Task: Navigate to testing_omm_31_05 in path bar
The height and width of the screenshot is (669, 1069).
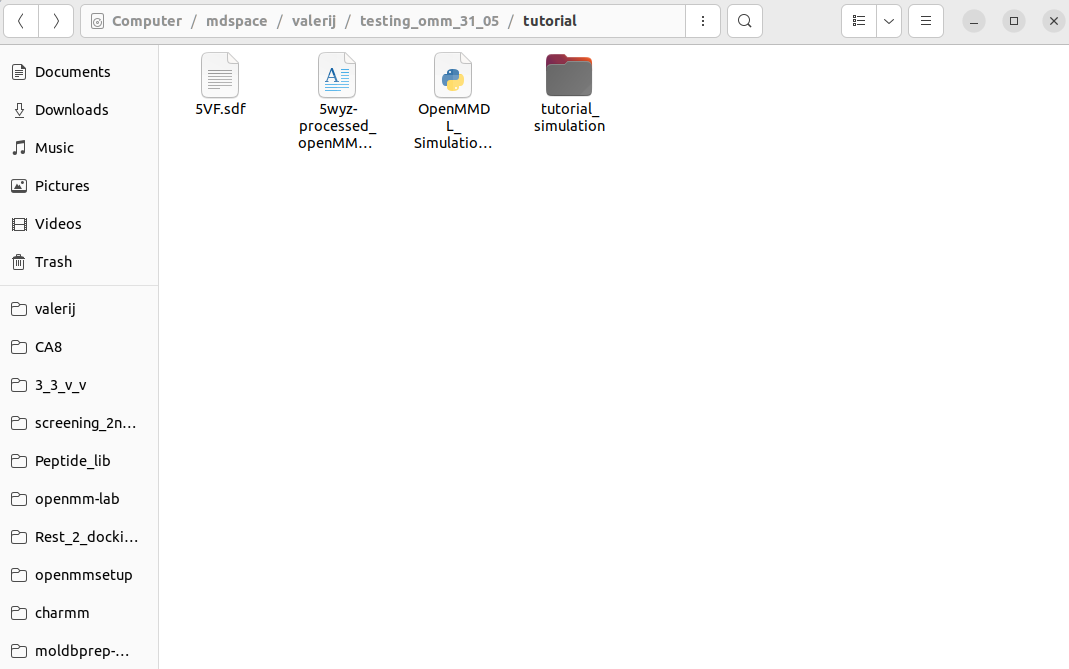Action: tap(430, 21)
